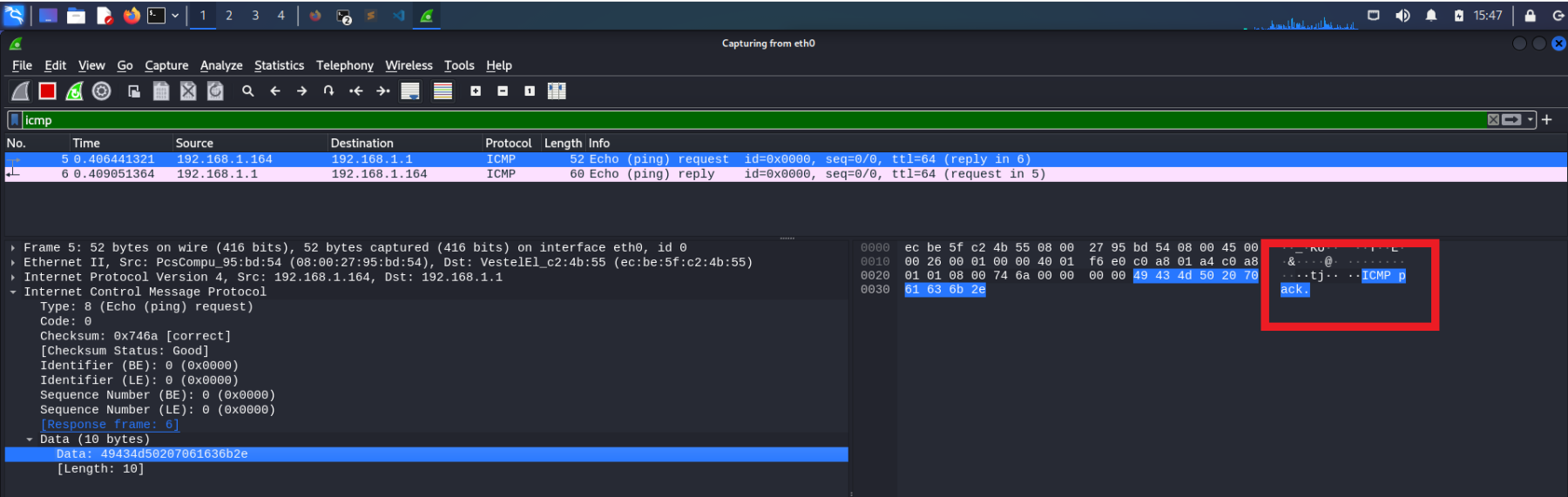Collapse the Internet Control Message Protocol section
1568x497 pixels.
tap(13, 292)
